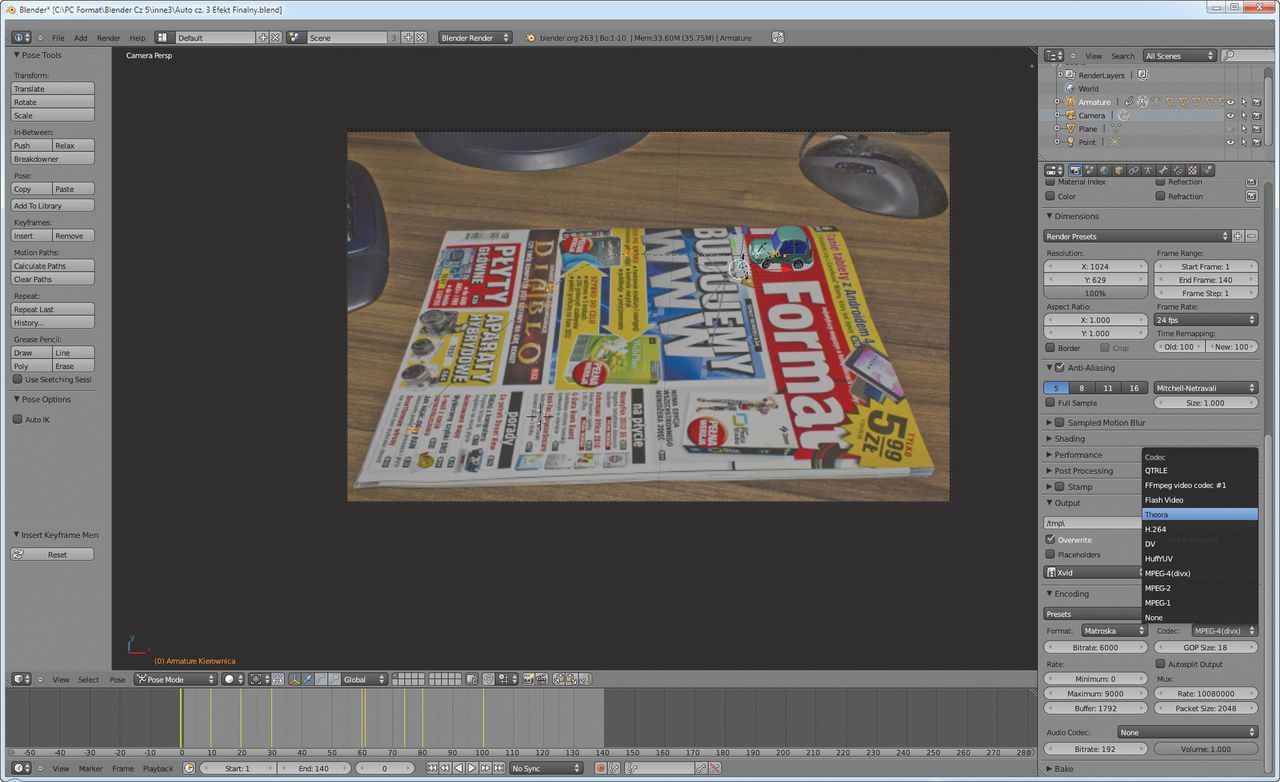
Task: Open the 24 fps frame rate dropdown
Action: tap(1206, 320)
